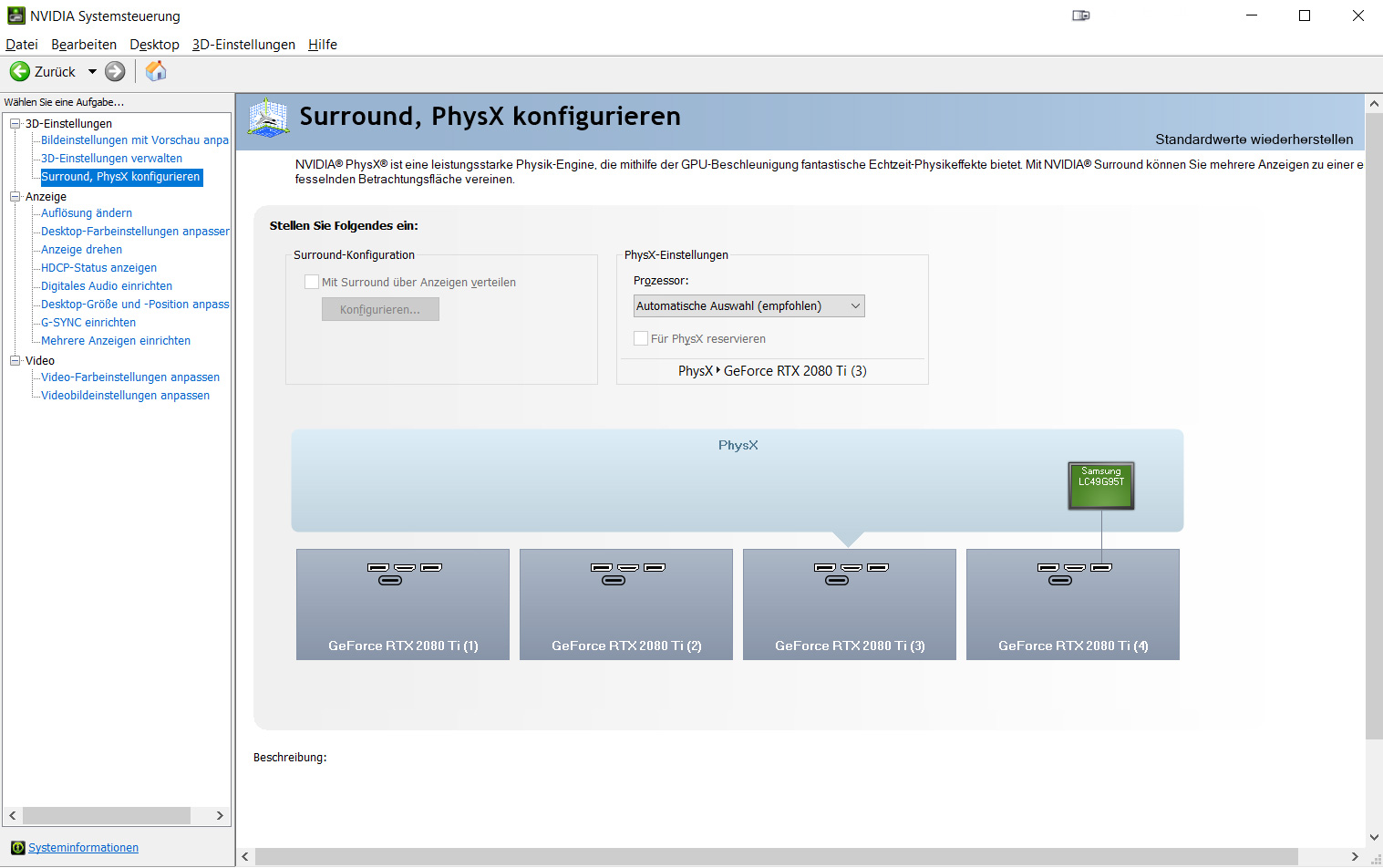Click the sidebar scroll left arrow

tap(13, 815)
